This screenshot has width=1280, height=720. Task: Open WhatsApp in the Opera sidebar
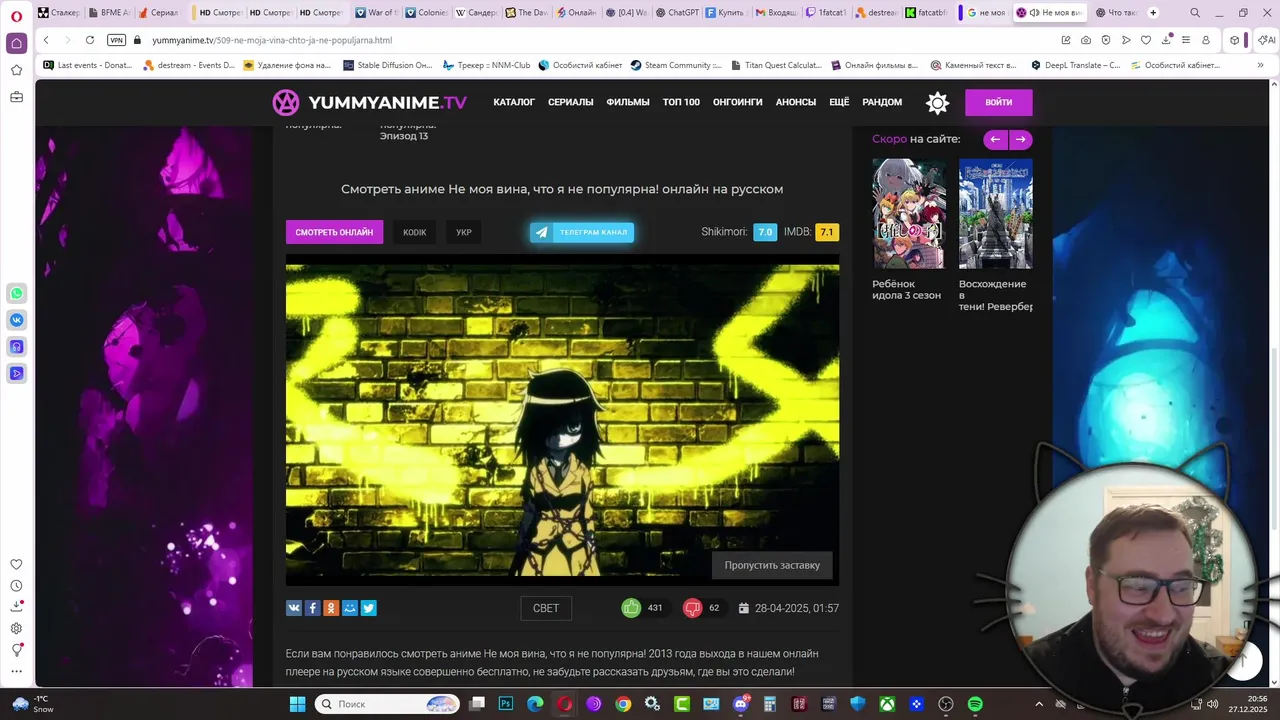pos(16,294)
